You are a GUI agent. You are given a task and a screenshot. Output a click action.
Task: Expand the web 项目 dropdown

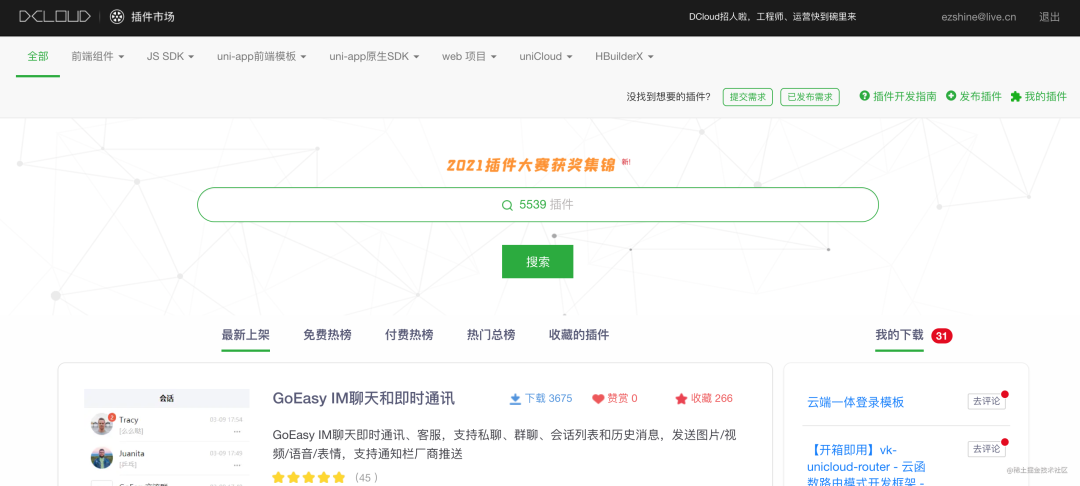(x=469, y=56)
